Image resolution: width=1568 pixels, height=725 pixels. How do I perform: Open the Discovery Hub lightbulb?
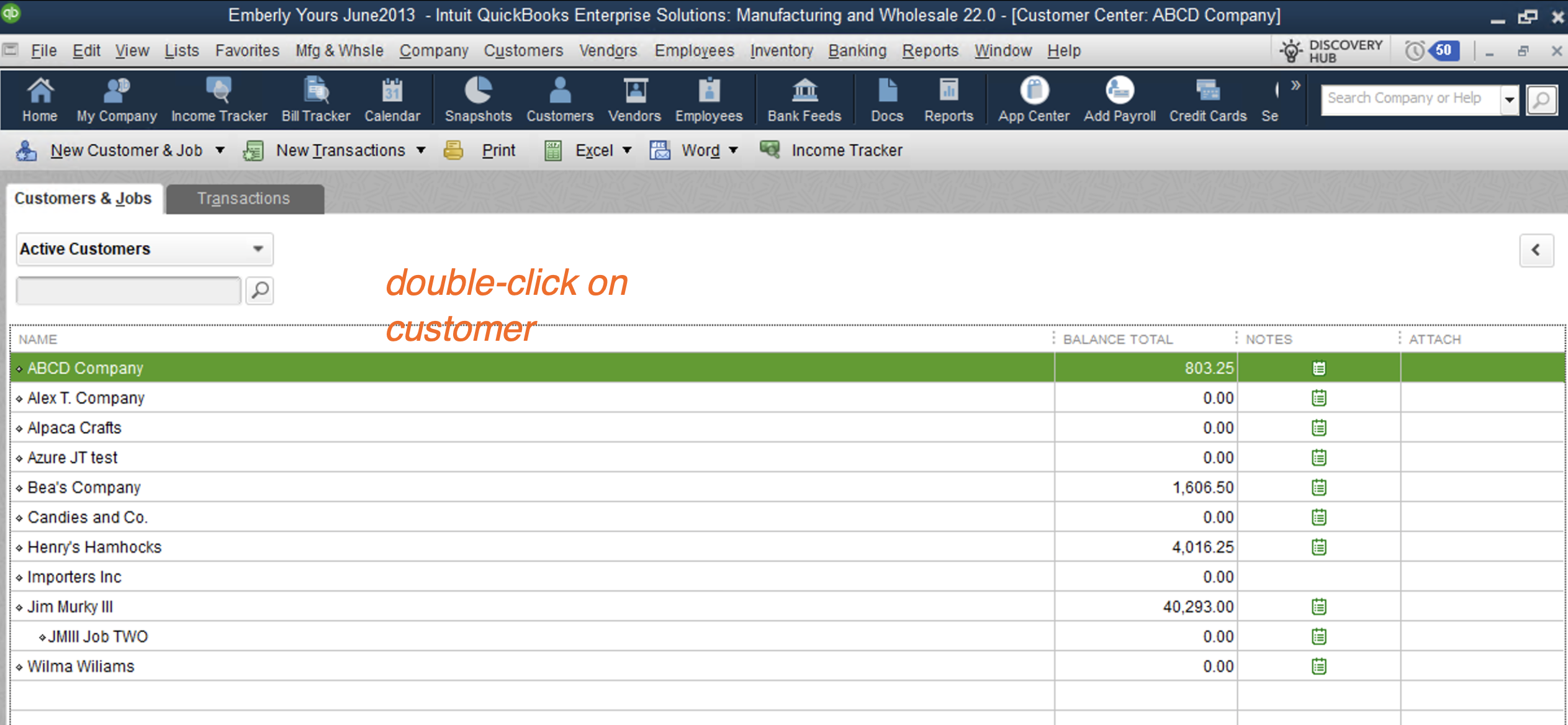click(1292, 51)
